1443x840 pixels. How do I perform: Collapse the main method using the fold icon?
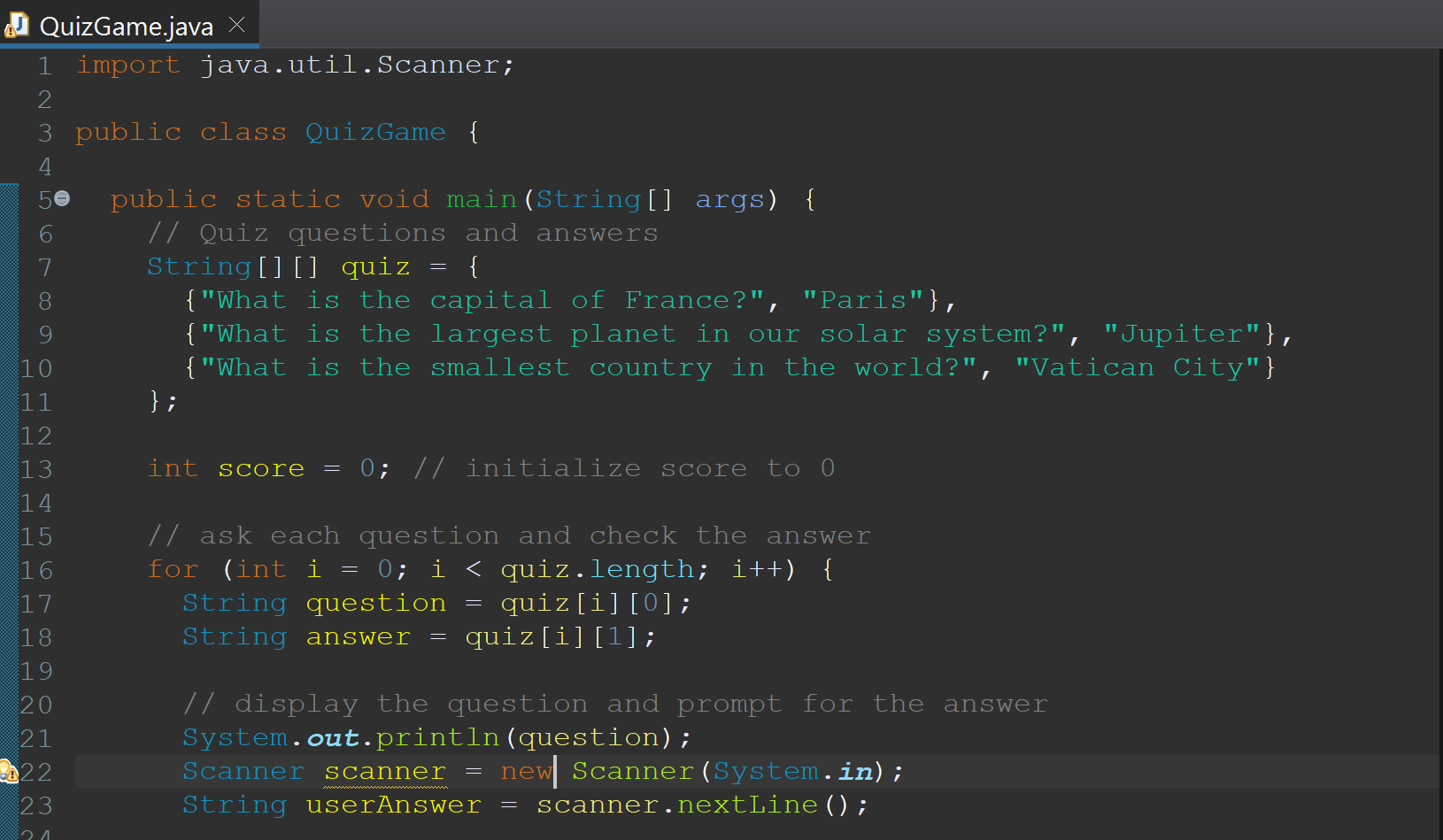(x=60, y=199)
